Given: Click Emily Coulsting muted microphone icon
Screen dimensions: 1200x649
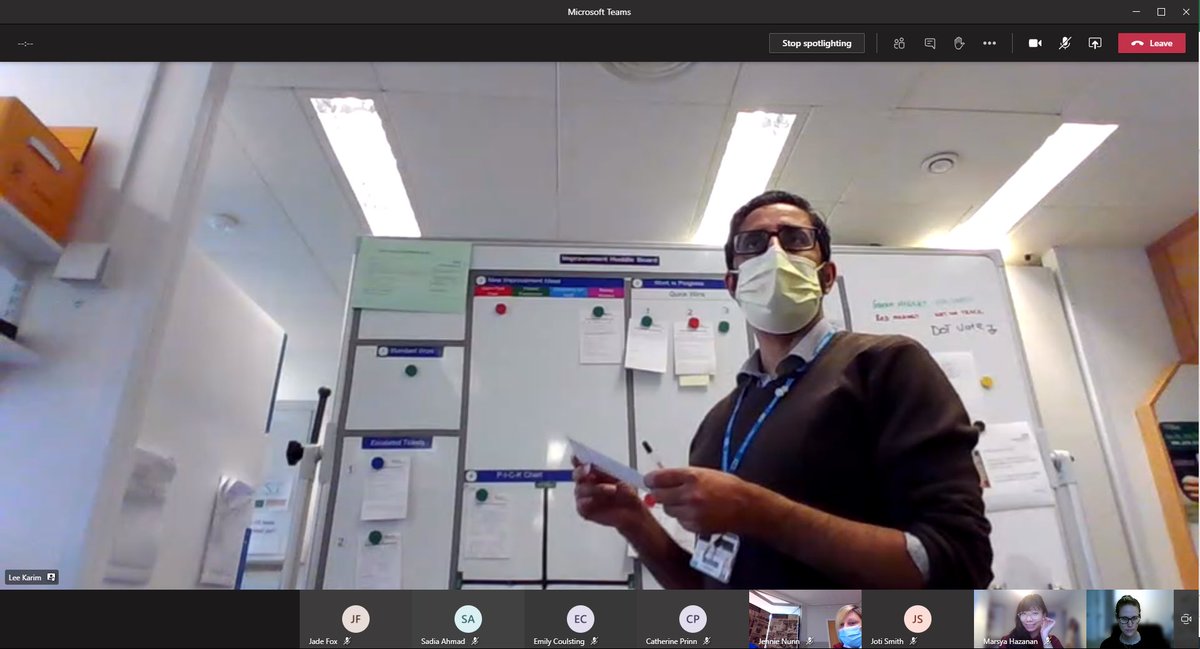Looking at the screenshot, I should point(594,641).
